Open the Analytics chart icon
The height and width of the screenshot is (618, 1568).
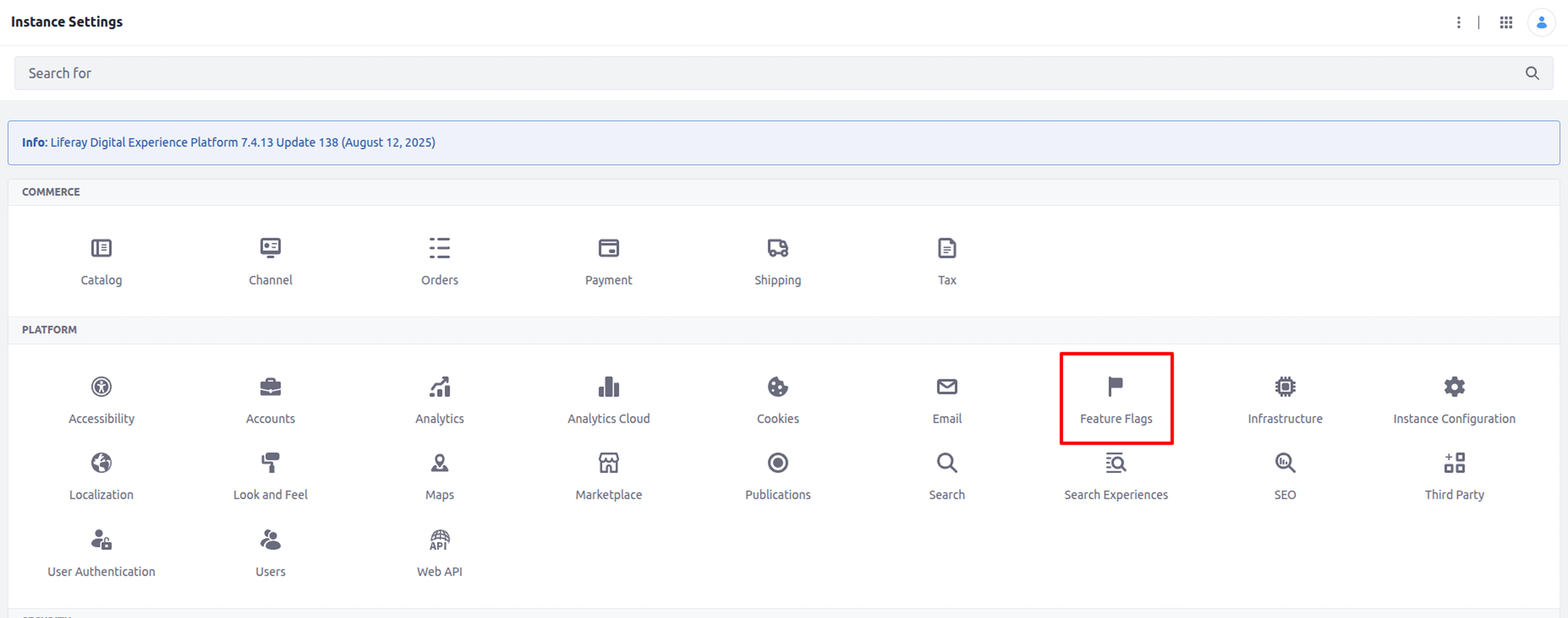[x=440, y=387]
